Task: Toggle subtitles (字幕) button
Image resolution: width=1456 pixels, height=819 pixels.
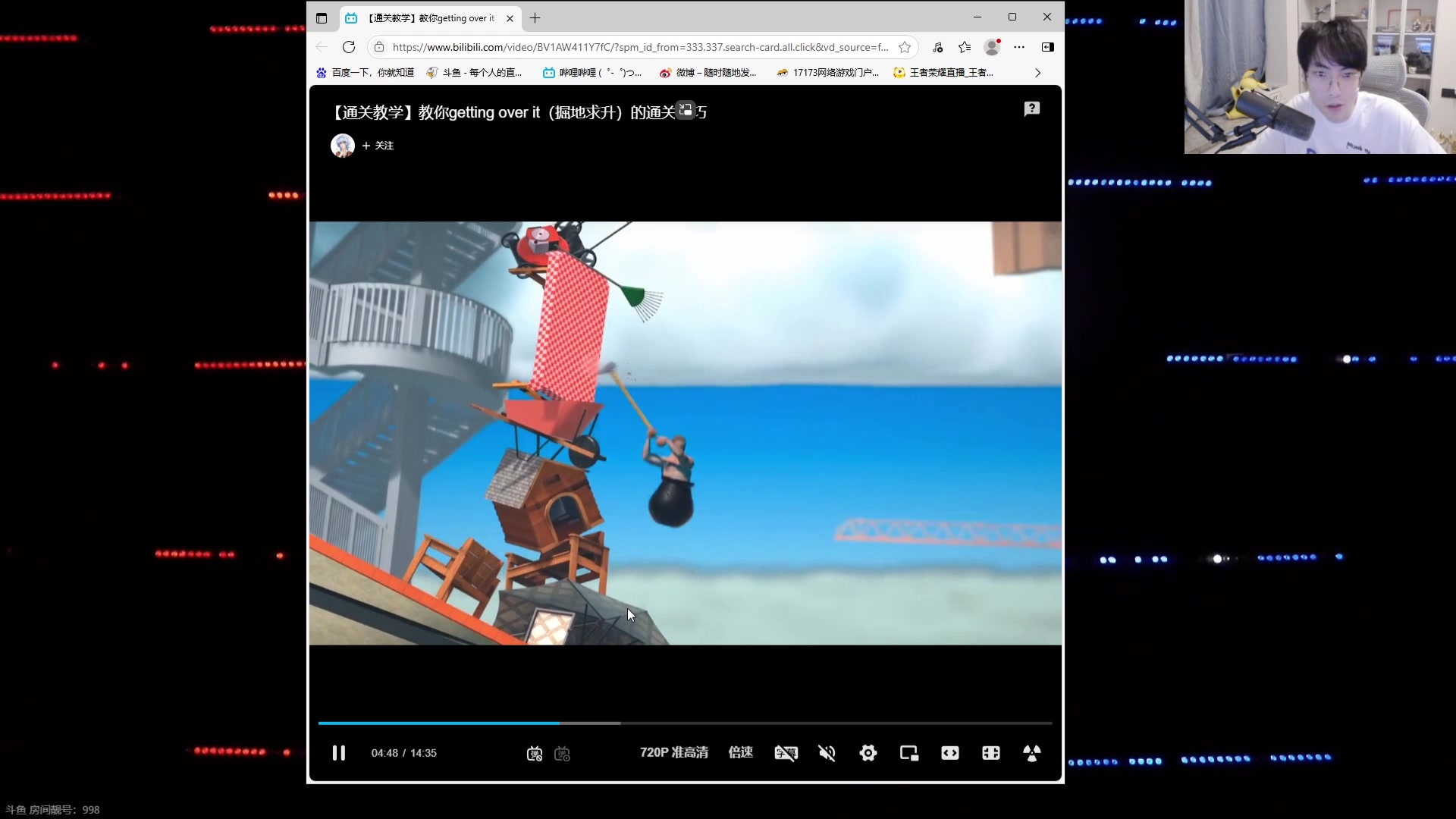Action: click(786, 753)
